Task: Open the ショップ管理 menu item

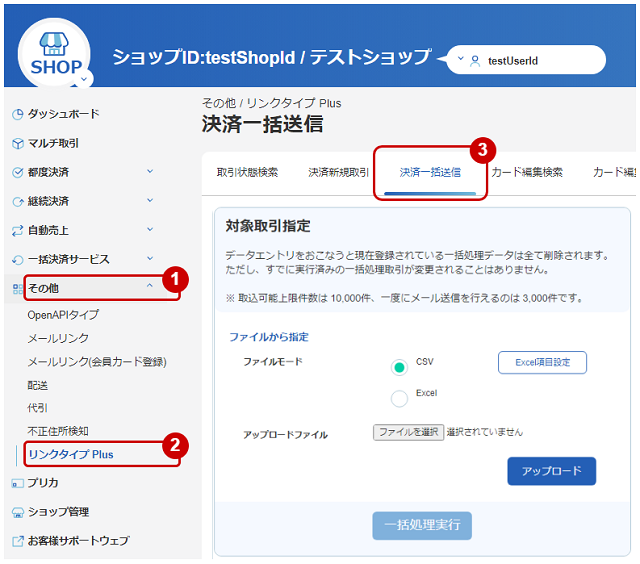Action: click(58, 512)
